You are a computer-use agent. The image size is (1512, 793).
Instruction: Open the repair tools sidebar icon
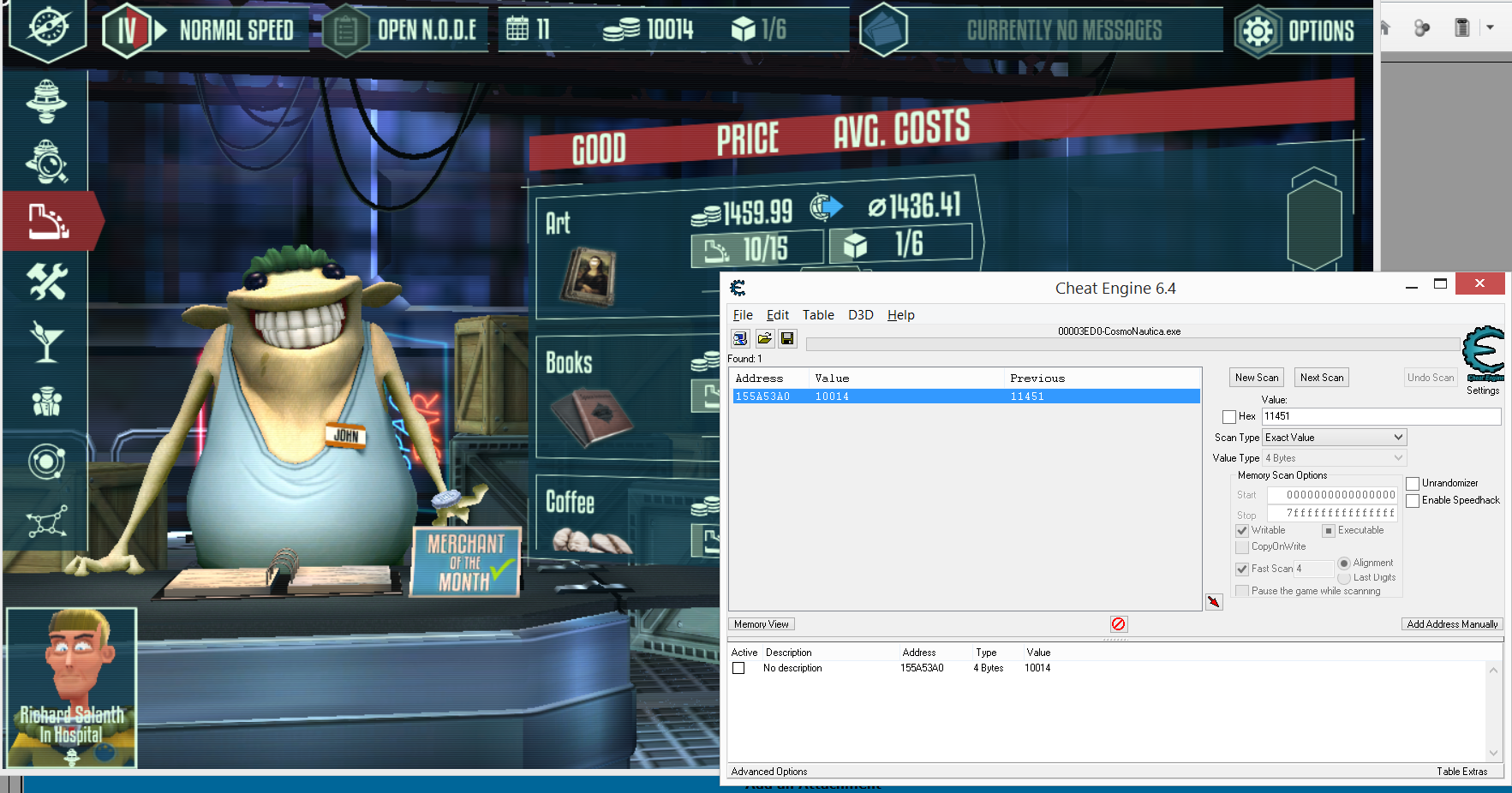coord(46,282)
